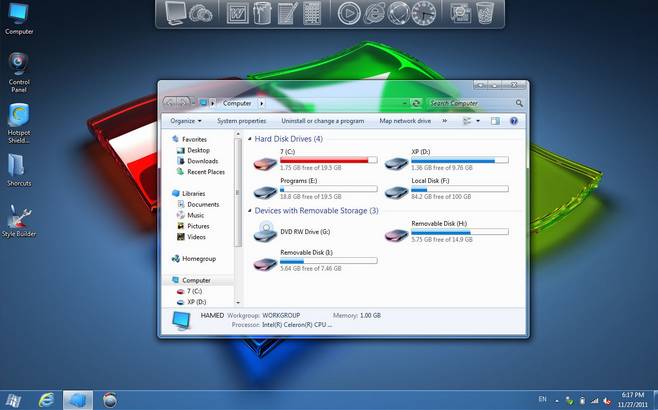
Task: Click Uninstall or change a program
Action: click(x=323, y=121)
